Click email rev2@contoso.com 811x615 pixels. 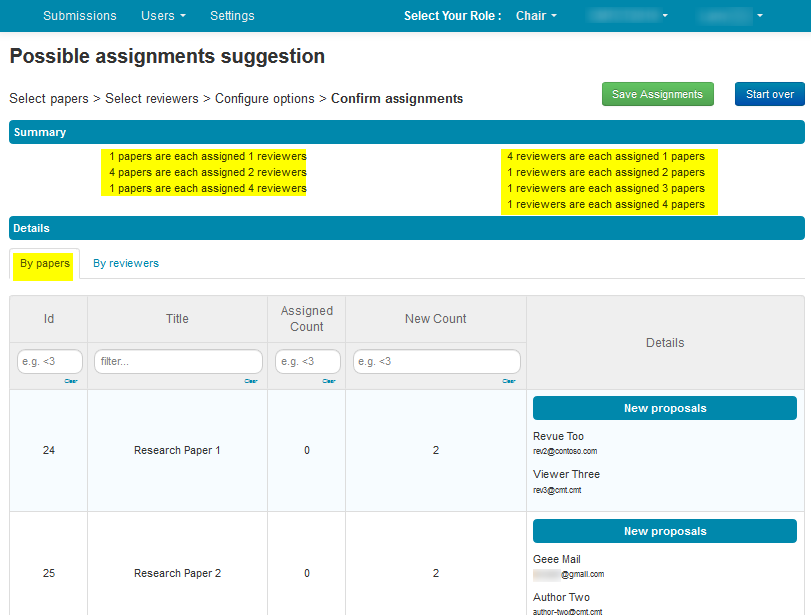pyautogui.click(x=565, y=451)
